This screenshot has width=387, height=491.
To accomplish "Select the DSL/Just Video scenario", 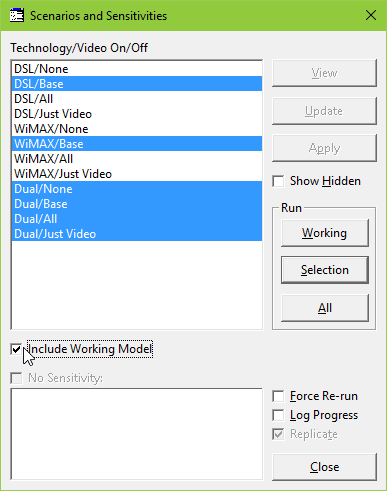I will click(x=137, y=114).
